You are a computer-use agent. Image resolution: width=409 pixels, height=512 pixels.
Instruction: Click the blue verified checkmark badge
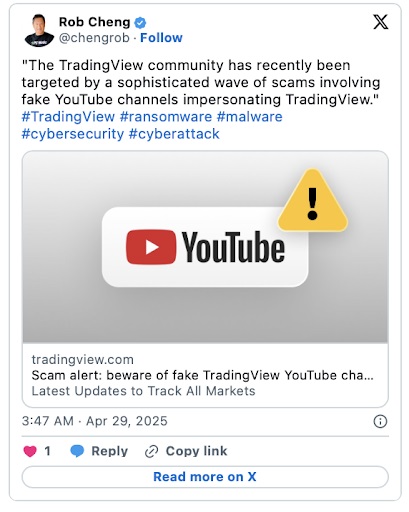click(x=140, y=23)
